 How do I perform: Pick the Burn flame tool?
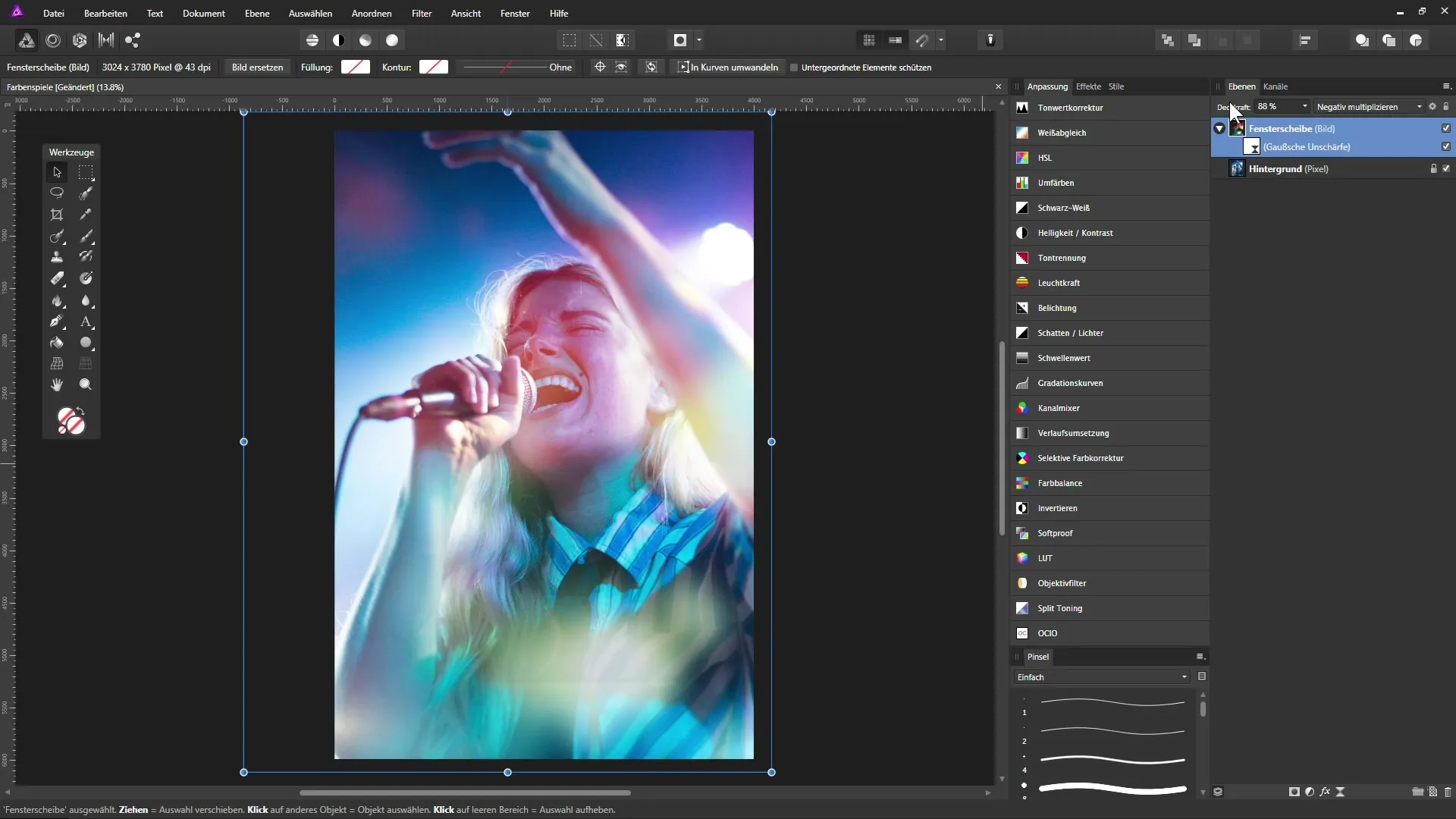click(57, 300)
